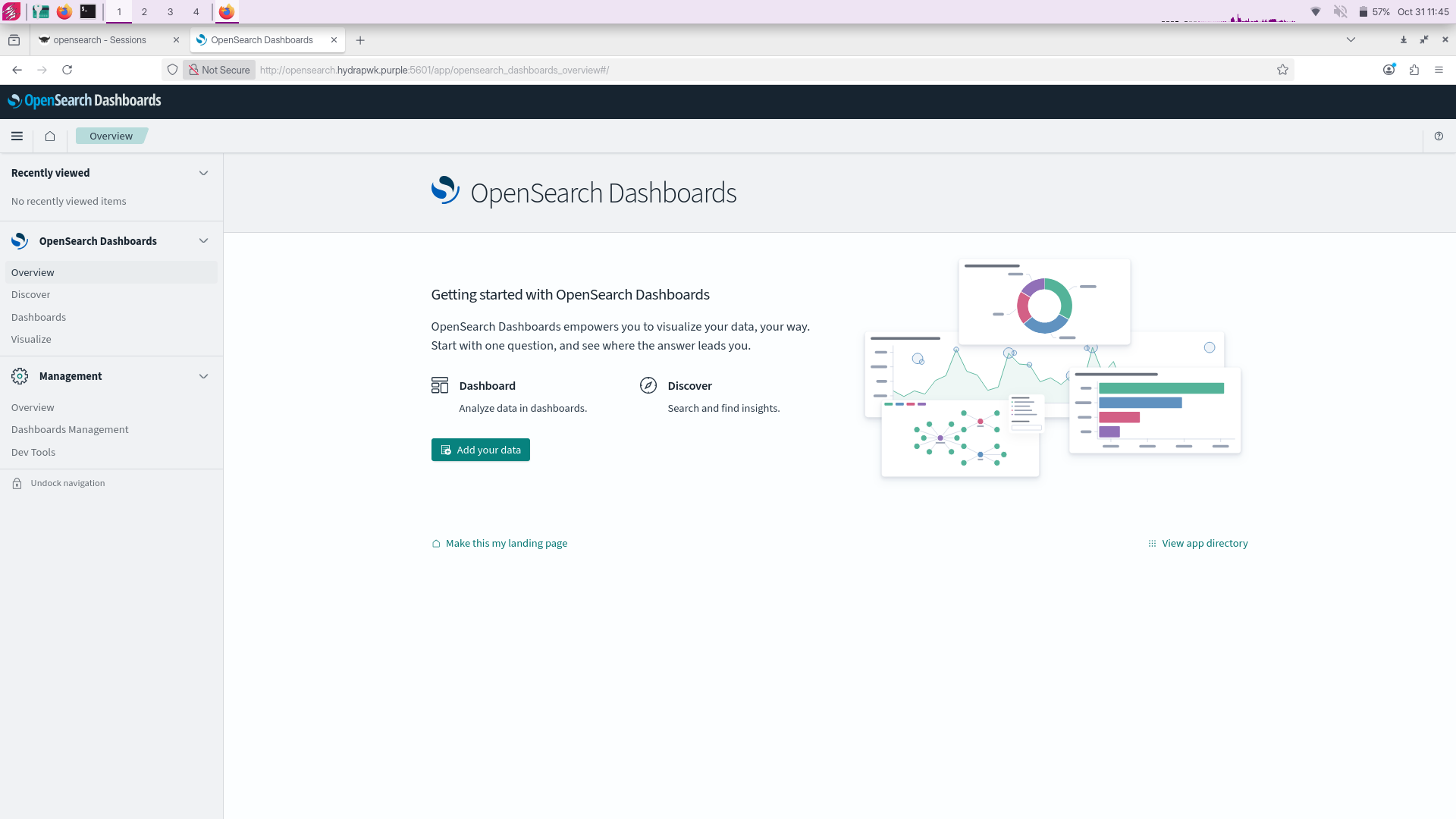Click the Discover compass icon
Viewport: 1456px width, 819px height.
click(x=648, y=385)
